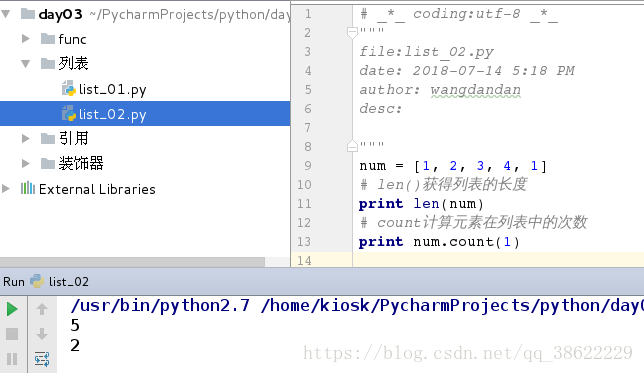Image resolution: width=644 pixels, height=373 pixels.
Task: Click the output value 2 in console
Action: click(x=75, y=345)
